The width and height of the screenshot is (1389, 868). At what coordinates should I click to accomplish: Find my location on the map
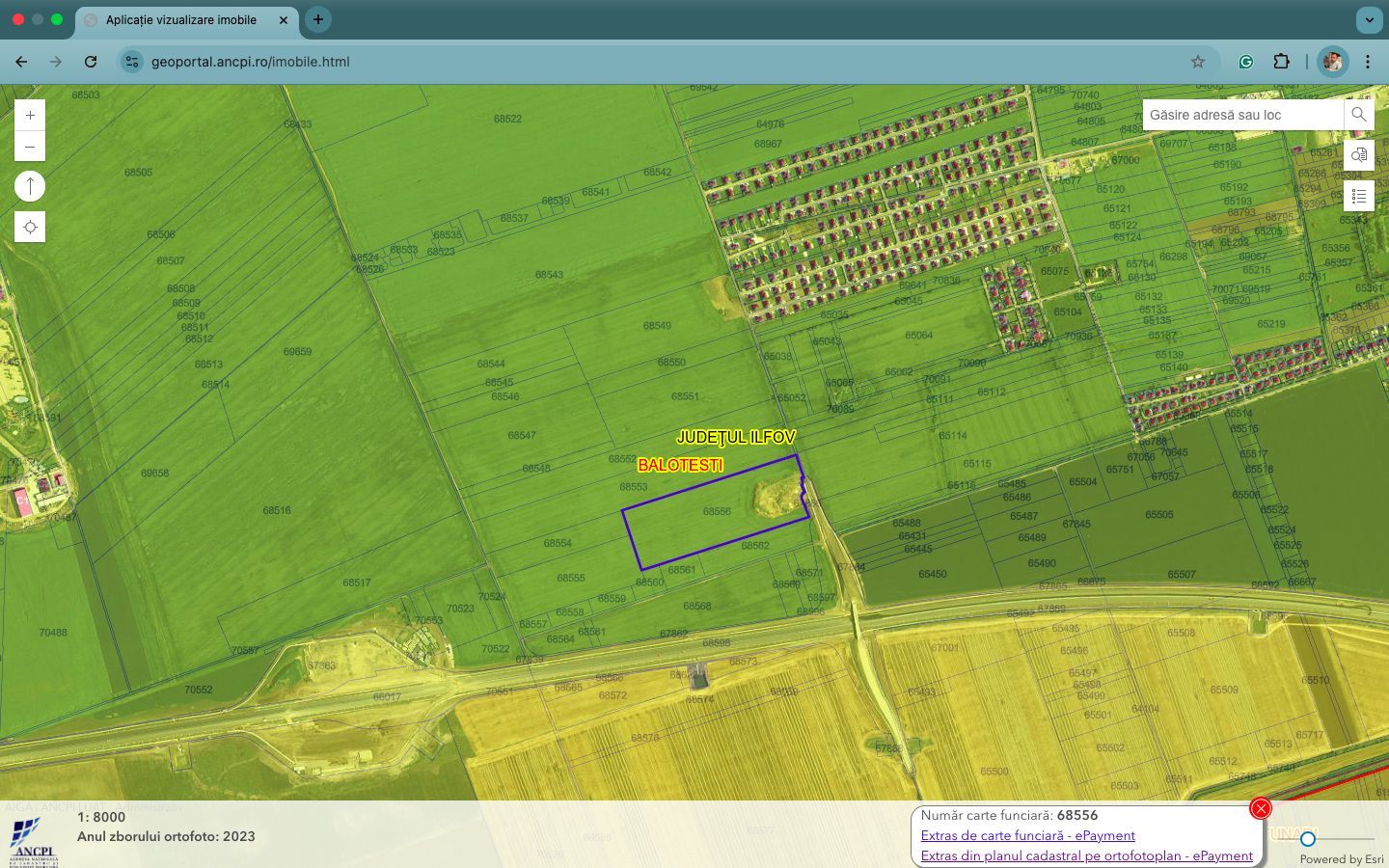tap(30, 227)
